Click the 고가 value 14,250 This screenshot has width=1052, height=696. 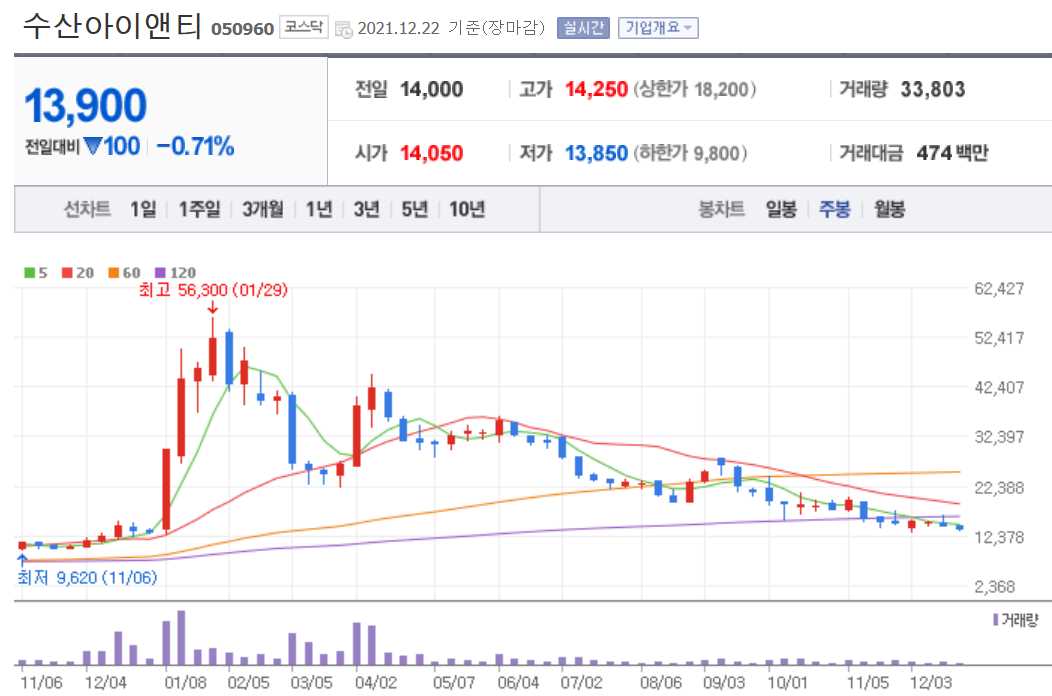pos(596,89)
